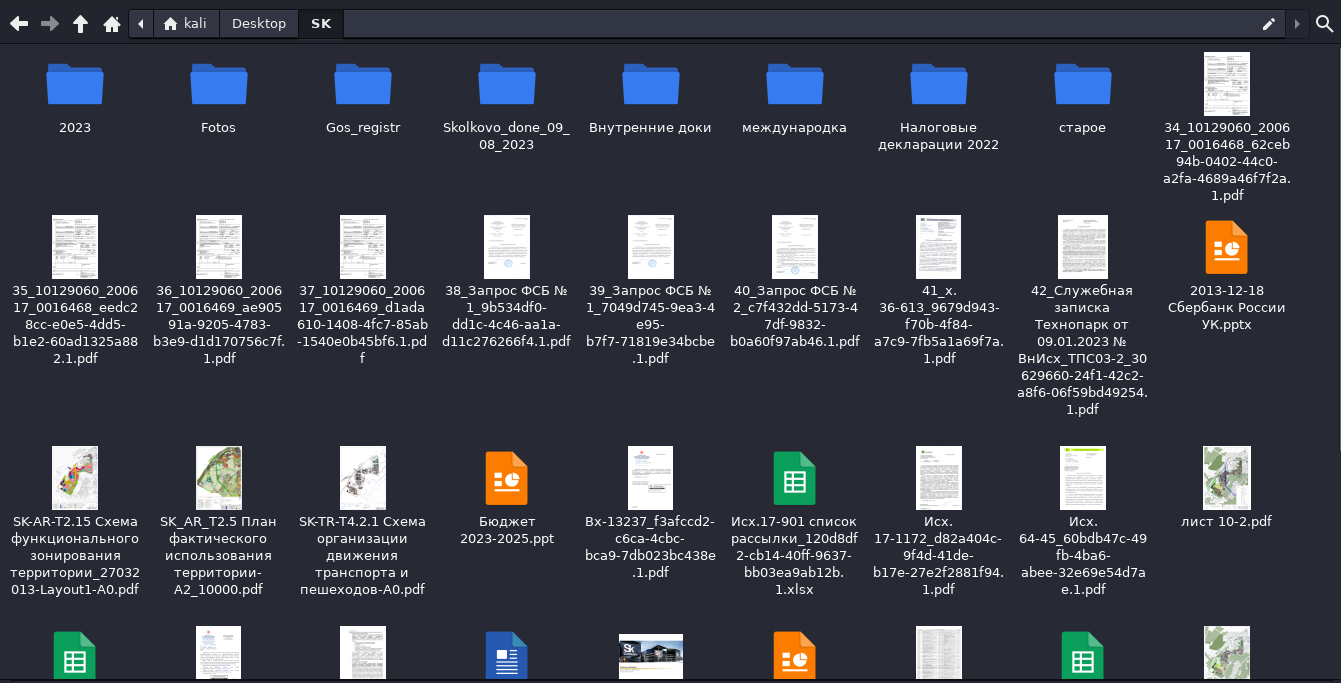
Task: Click the международка folder name label
Action: coord(795,128)
